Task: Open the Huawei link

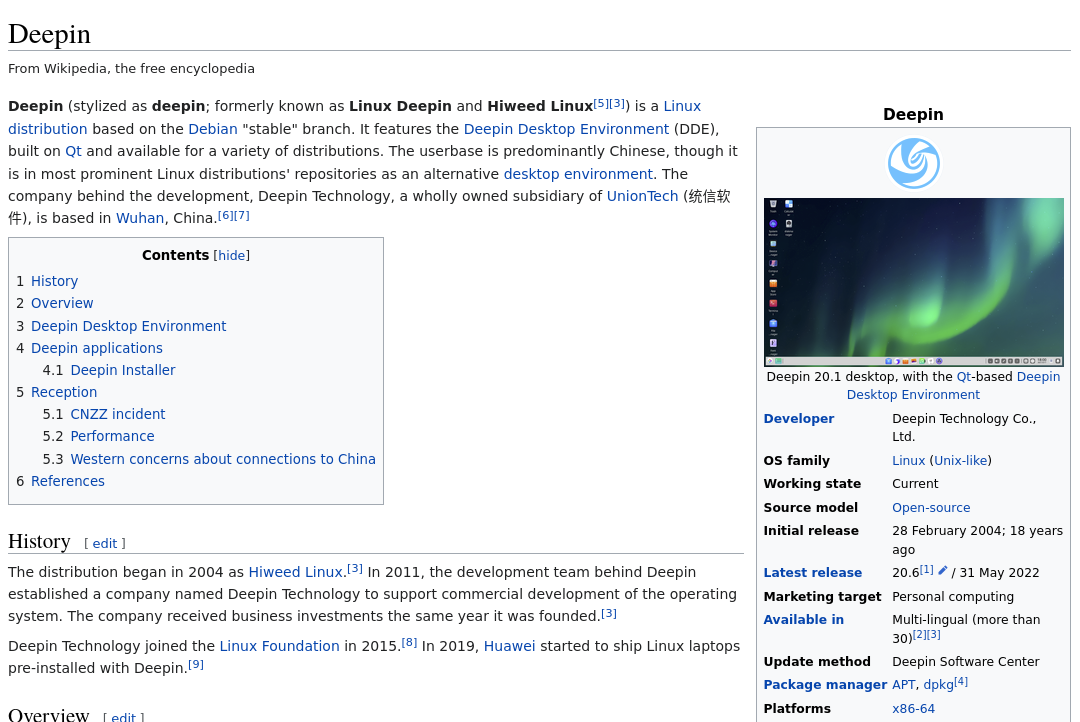Action: click(x=509, y=646)
